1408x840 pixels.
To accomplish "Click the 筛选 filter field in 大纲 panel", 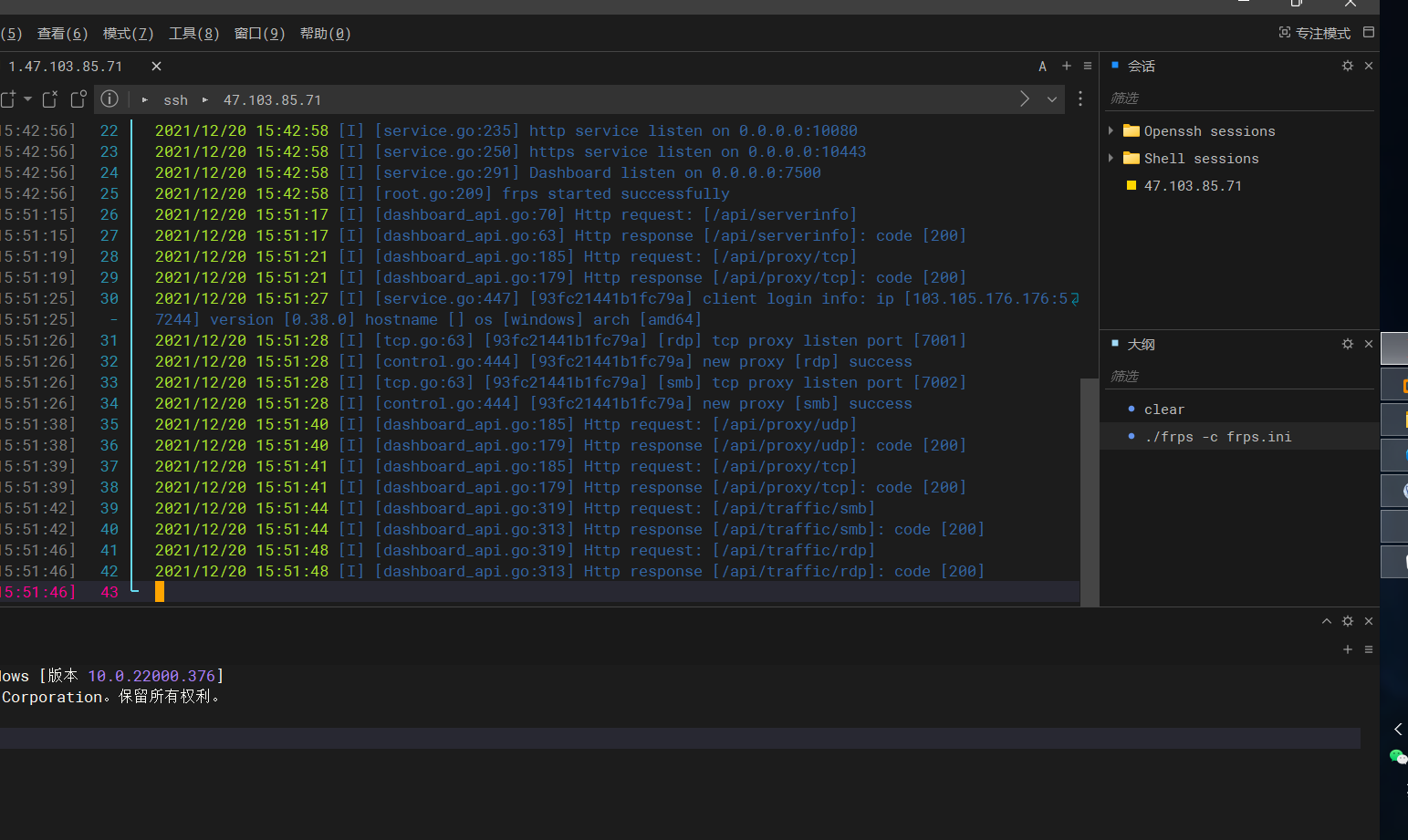I will (1241, 376).
